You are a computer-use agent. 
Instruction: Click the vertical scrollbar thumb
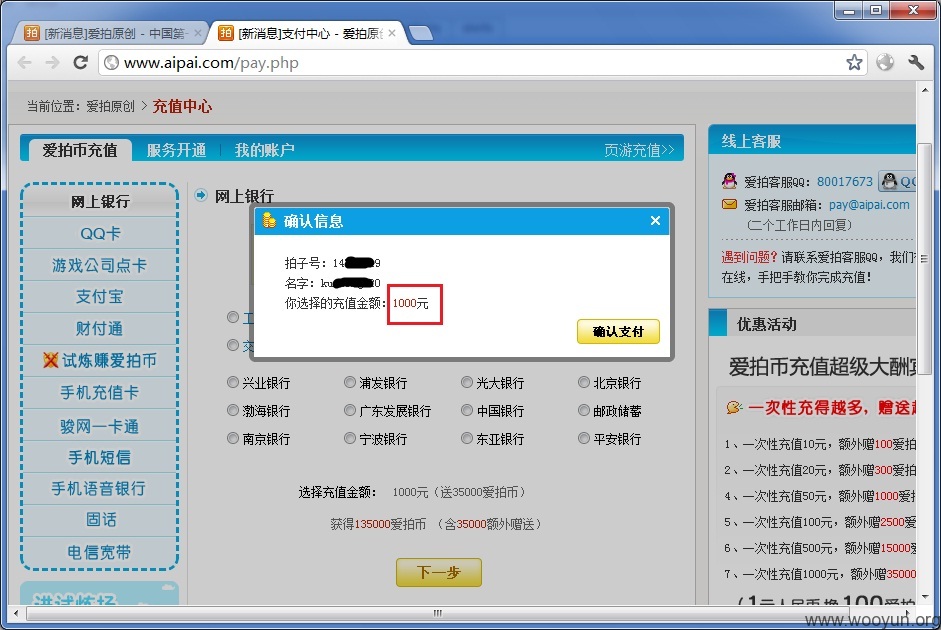pos(925,258)
